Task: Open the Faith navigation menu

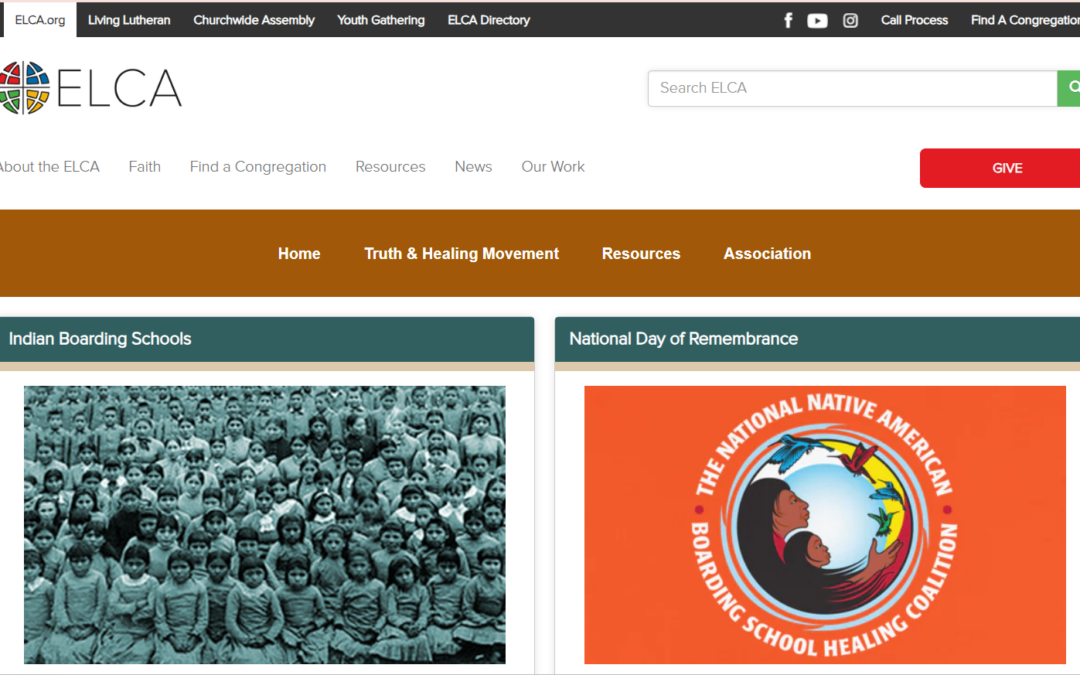Action: (145, 167)
